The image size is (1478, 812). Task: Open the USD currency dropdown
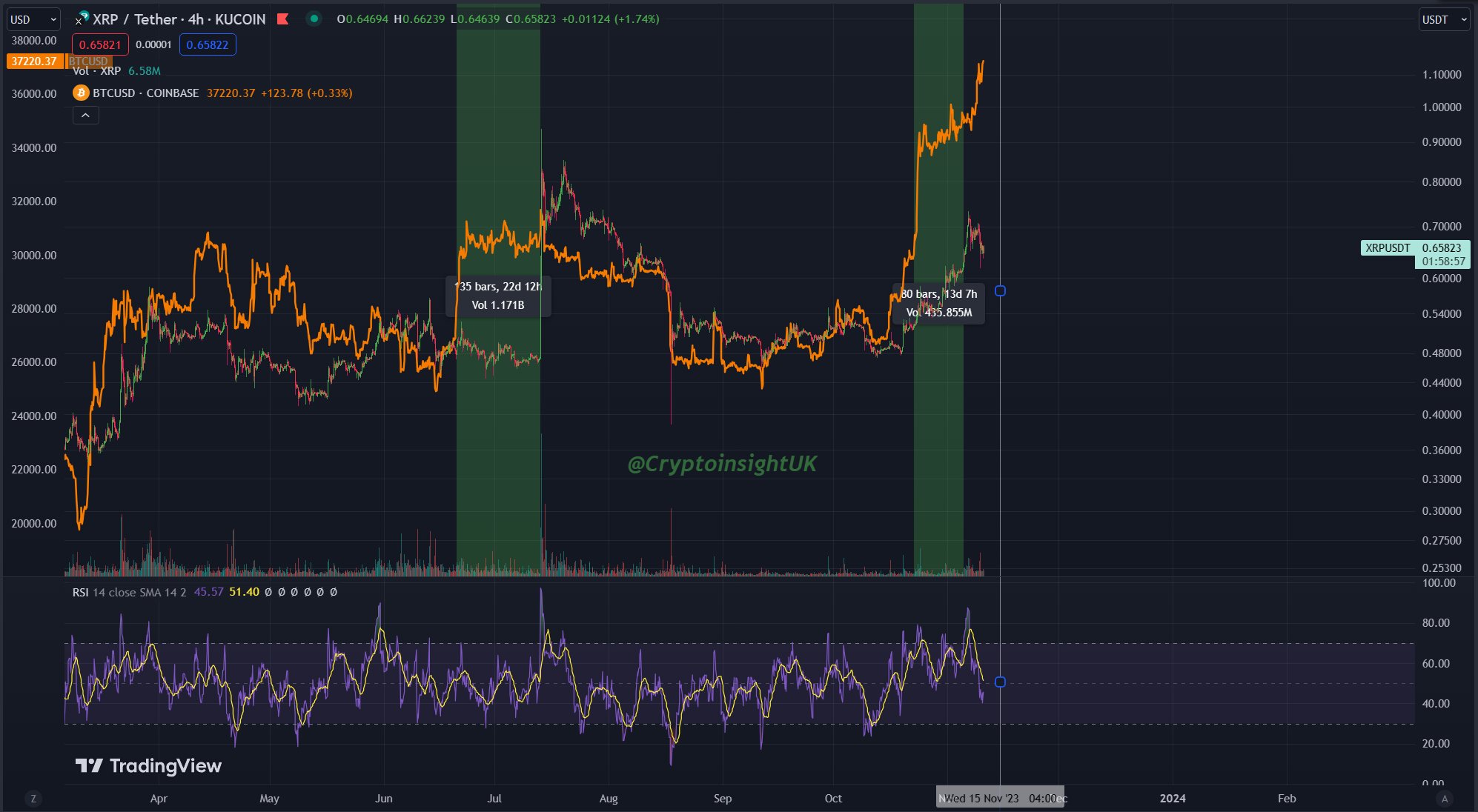pyautogui.click(x=33, y=19)
